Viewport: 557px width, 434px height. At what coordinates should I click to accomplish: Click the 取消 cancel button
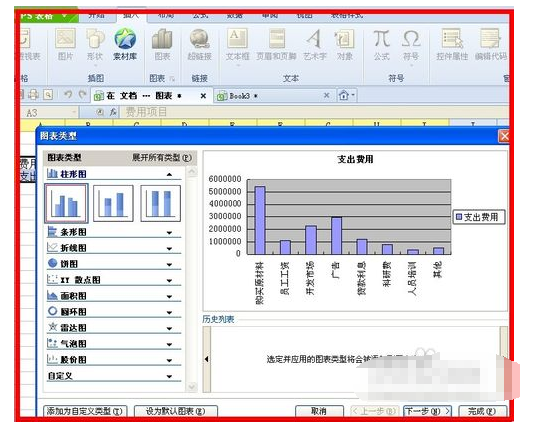click(319, 411)
